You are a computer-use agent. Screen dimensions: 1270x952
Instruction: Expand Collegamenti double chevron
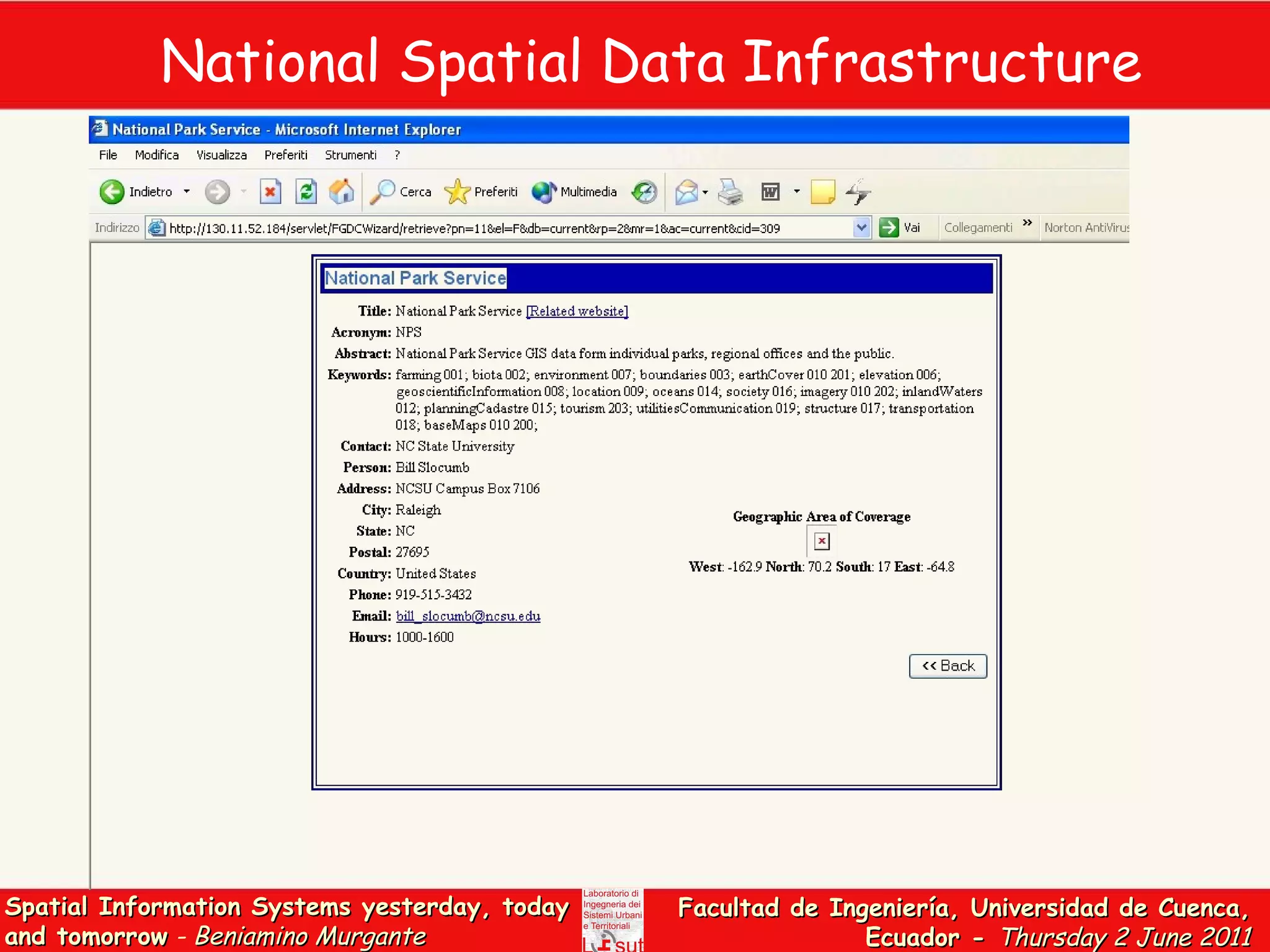coord(1028,223)
